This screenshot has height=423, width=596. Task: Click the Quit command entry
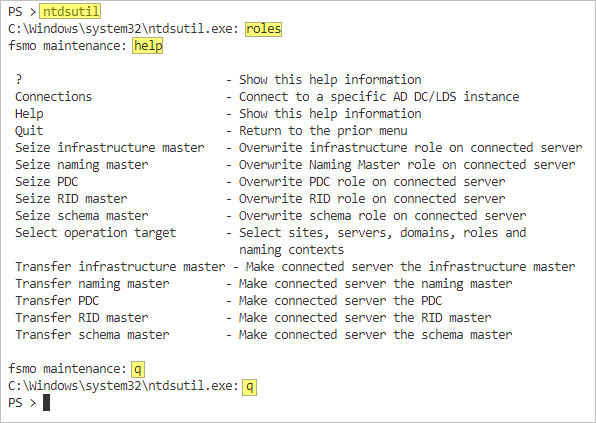(29, 131)
